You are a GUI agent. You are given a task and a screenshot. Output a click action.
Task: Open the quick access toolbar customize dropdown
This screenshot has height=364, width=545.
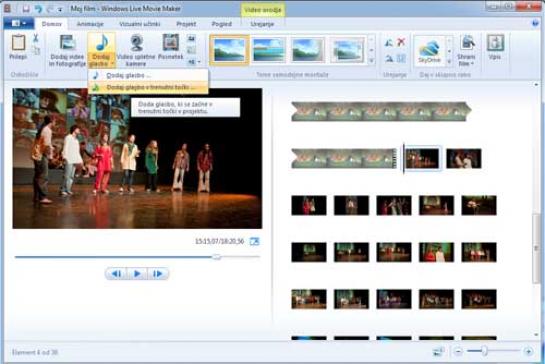[x=60, y=9]
